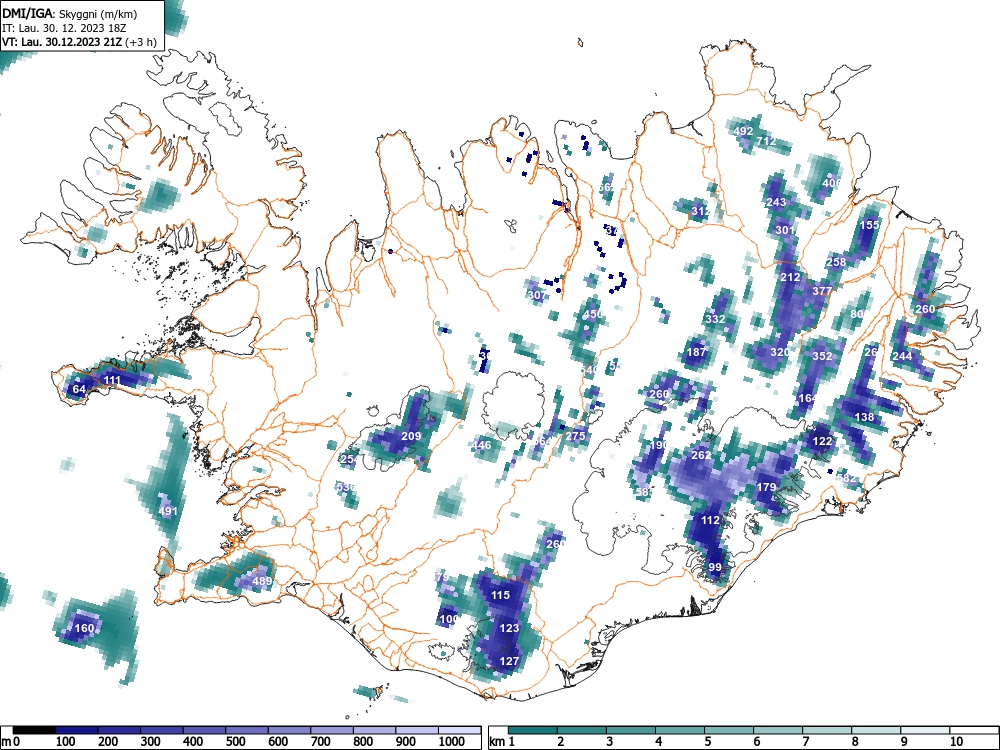The width and height of the screenshot is (1000, 750).
Task: Click the dark blue 100–200 m legend swatch
Action: point(77,730)
